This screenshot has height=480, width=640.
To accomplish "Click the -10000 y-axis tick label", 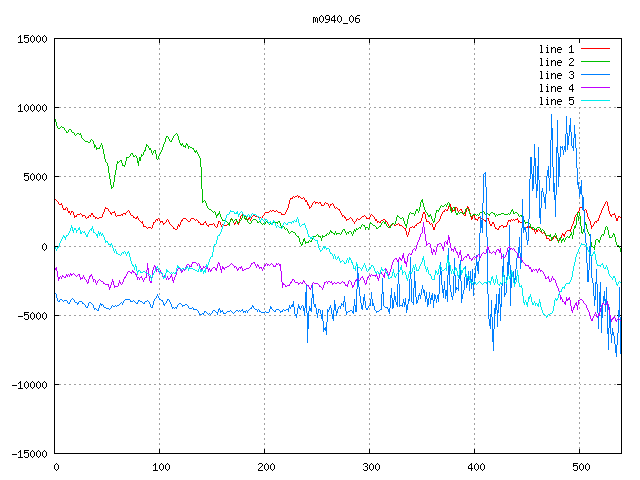I will click(x=29, y=384).
